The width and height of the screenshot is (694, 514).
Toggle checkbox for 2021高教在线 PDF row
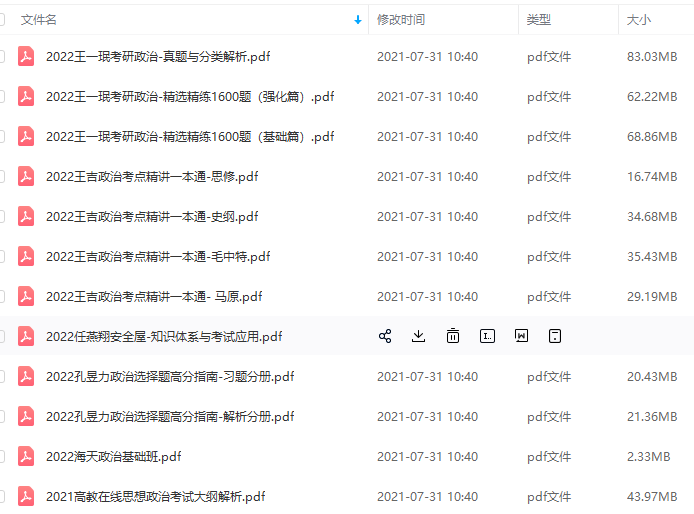click(2, 496)
